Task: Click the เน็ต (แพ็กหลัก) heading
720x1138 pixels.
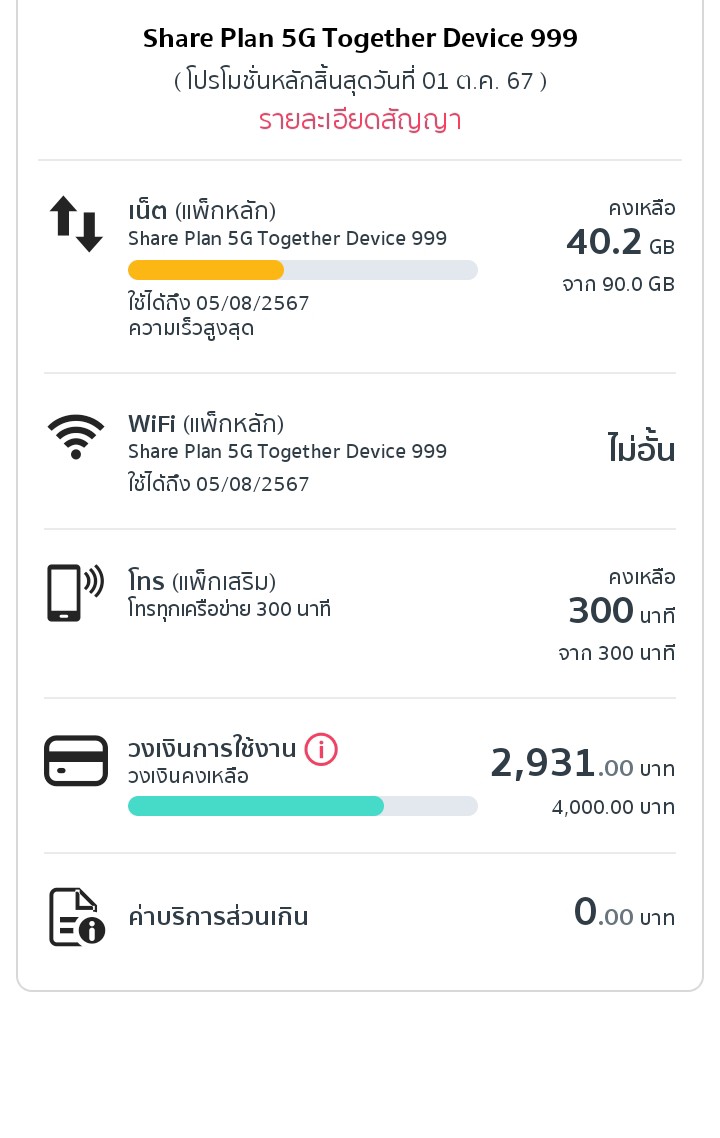Action: (202, 211)
